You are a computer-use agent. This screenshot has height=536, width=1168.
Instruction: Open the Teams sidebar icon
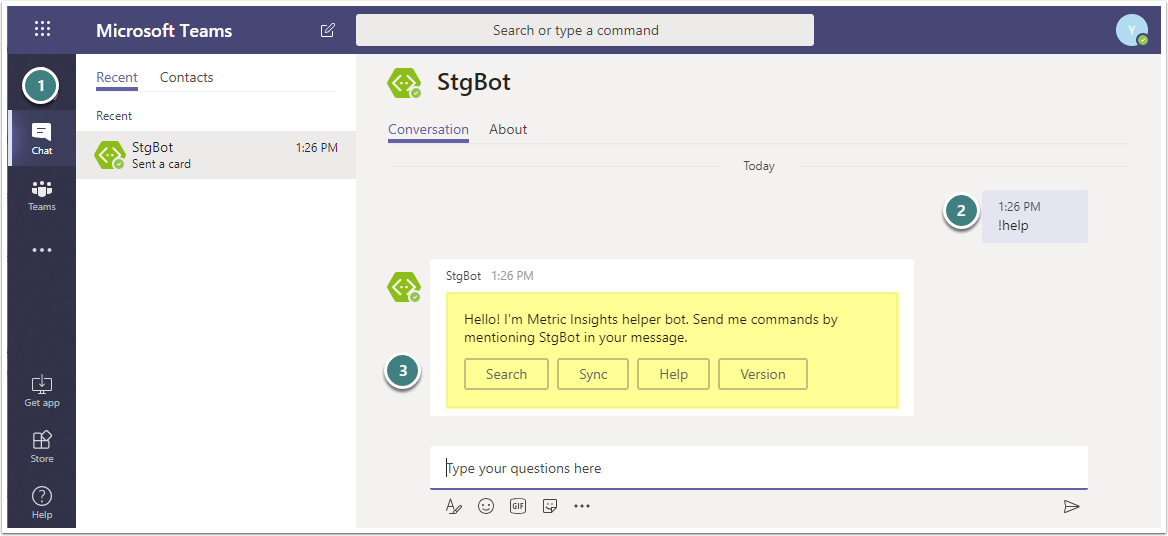click(42, 195)
